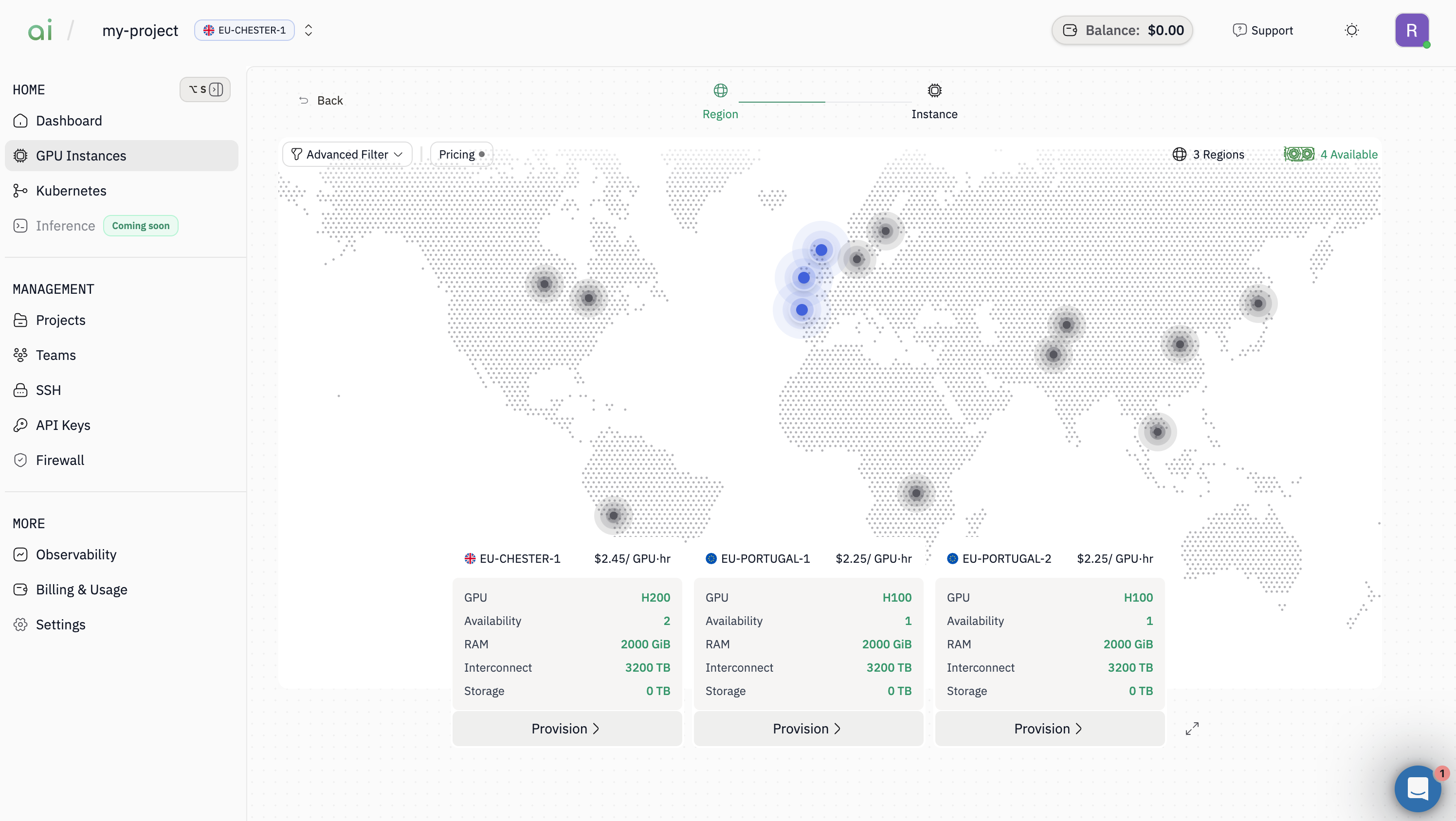The width and height of the screenshot is (1456, 821).
Task: Click the ai logo in header
Action: coord(40,31)
